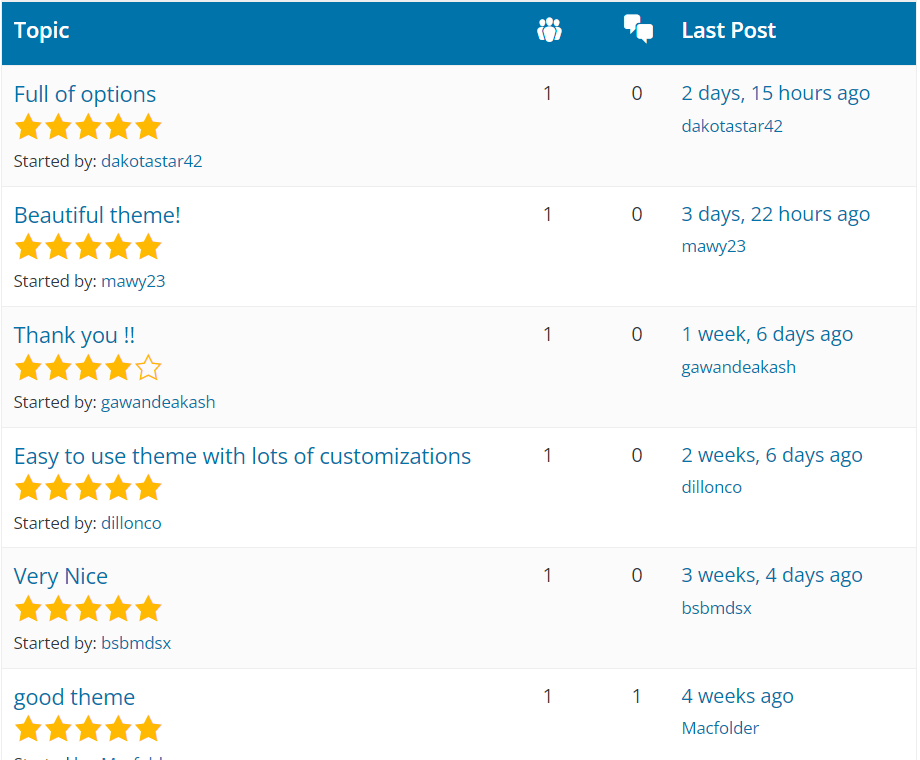View dakotastar42 profile from Started by
Viewport: 920px width, 760px height.
[x=151, y=161]
